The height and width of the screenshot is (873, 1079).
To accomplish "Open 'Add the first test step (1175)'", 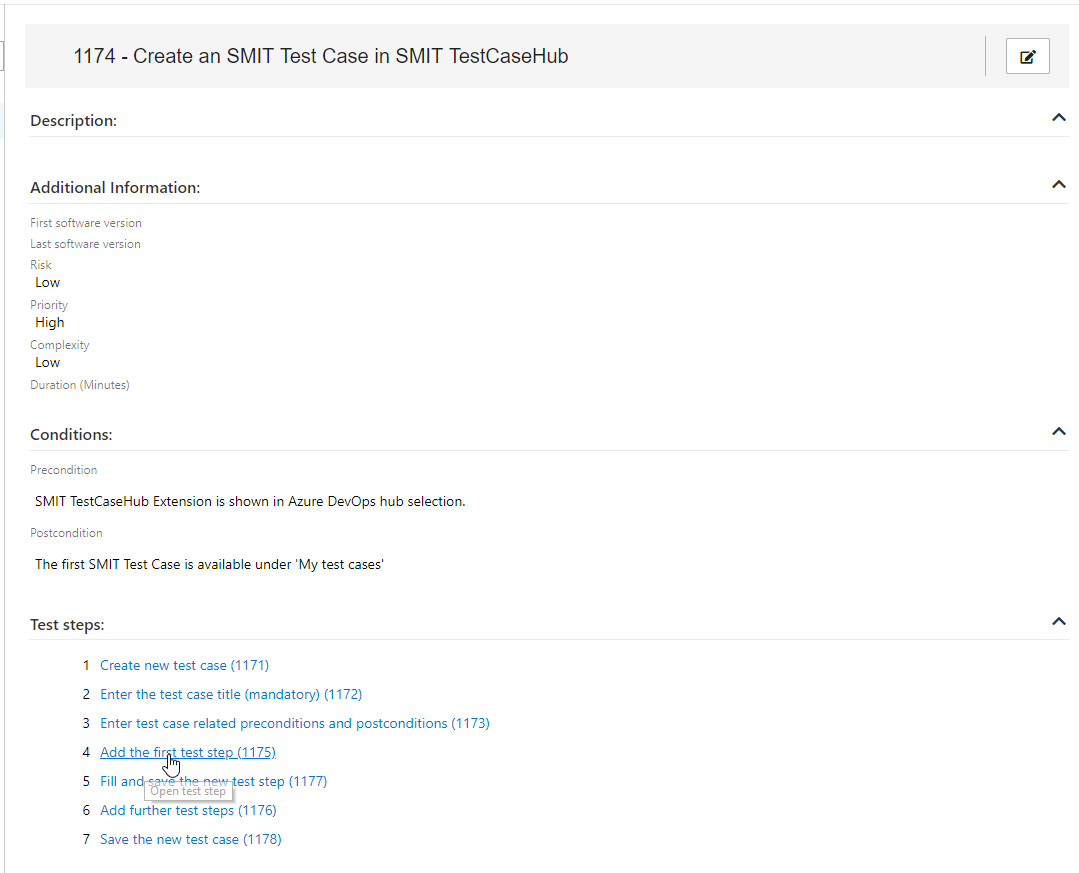I will [x=187, y=751].
